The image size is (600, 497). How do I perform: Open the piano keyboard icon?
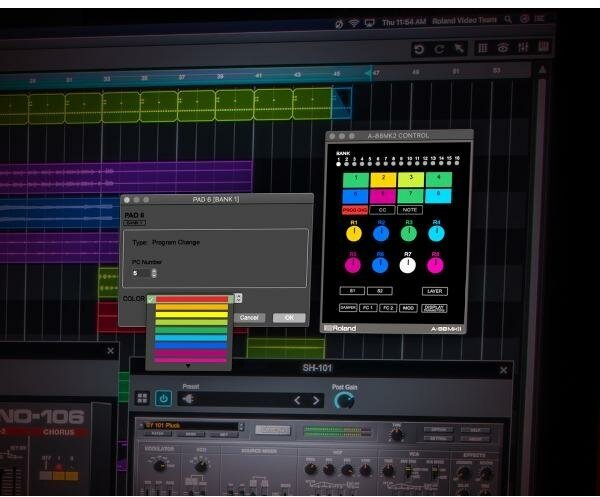[543, 47]
